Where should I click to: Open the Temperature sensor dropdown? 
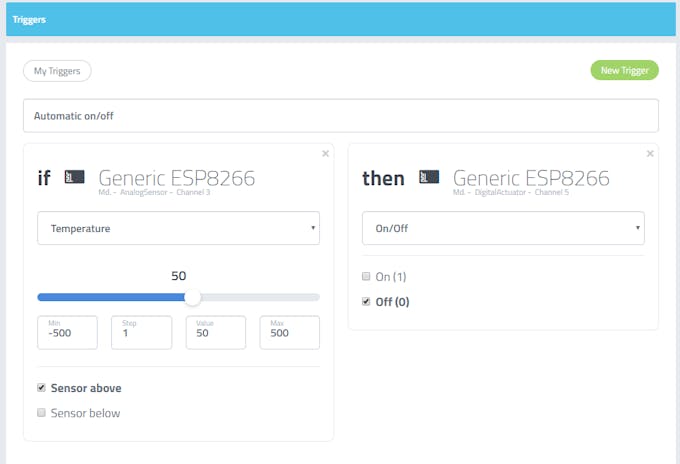click(x=179, y=228)
